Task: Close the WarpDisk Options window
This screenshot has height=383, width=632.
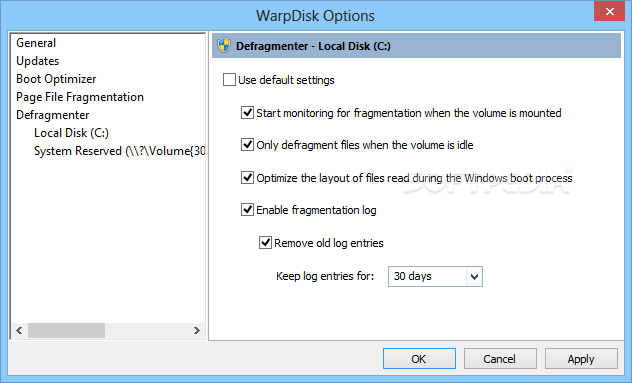Action: click(x=610, y=11)
